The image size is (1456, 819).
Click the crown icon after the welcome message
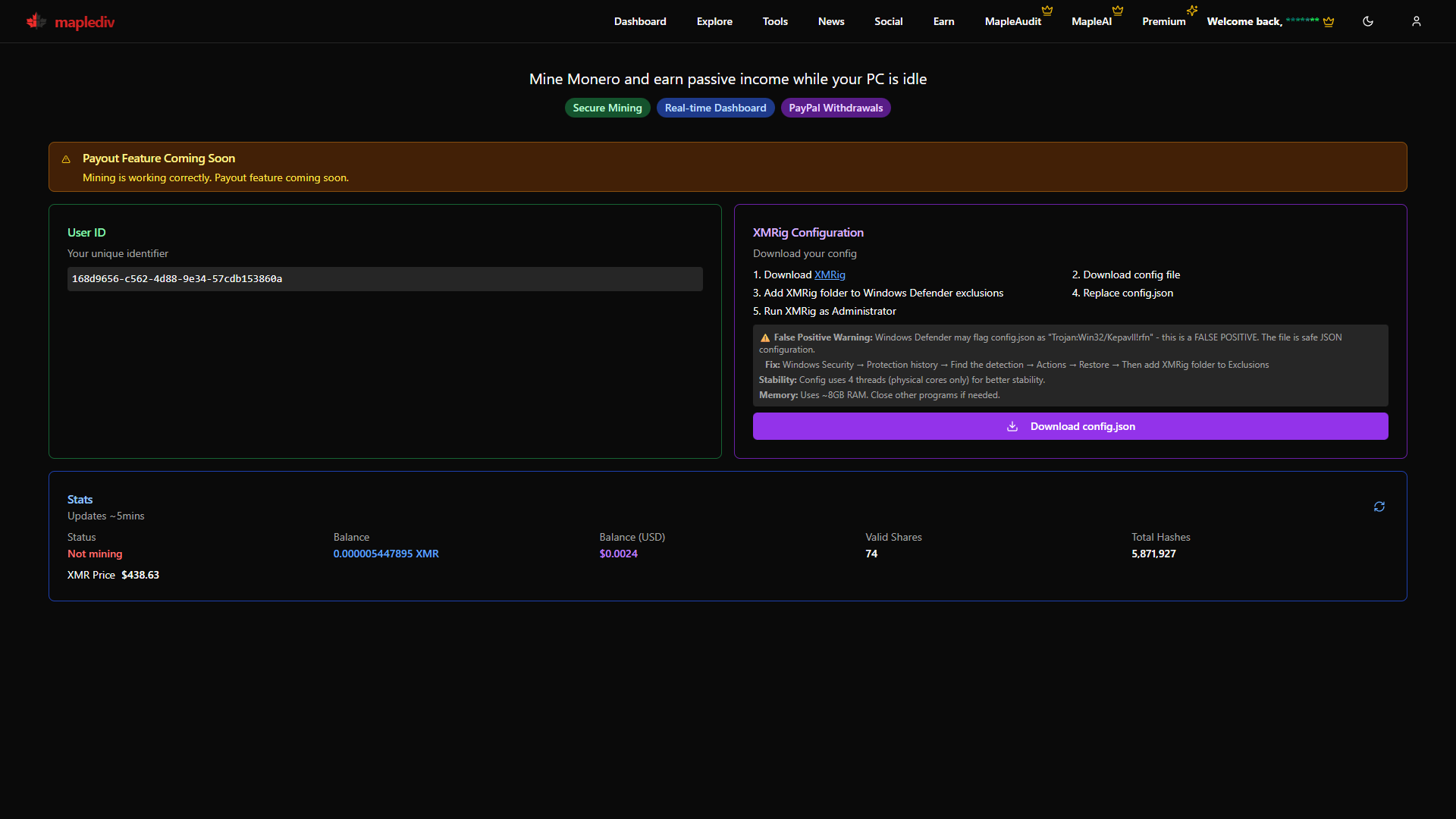1329,21
